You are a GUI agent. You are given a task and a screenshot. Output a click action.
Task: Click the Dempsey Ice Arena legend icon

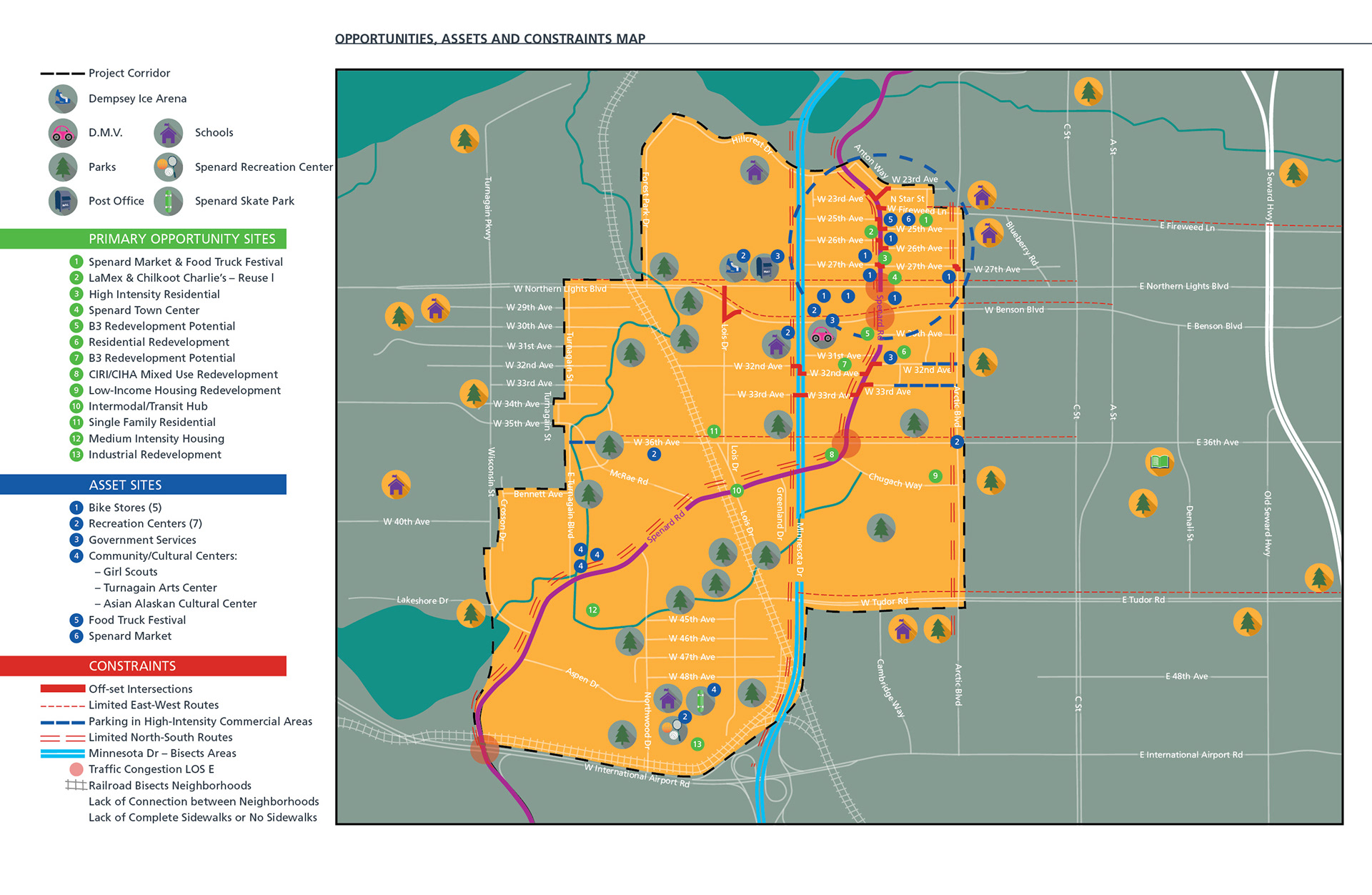tap(63, 99)
